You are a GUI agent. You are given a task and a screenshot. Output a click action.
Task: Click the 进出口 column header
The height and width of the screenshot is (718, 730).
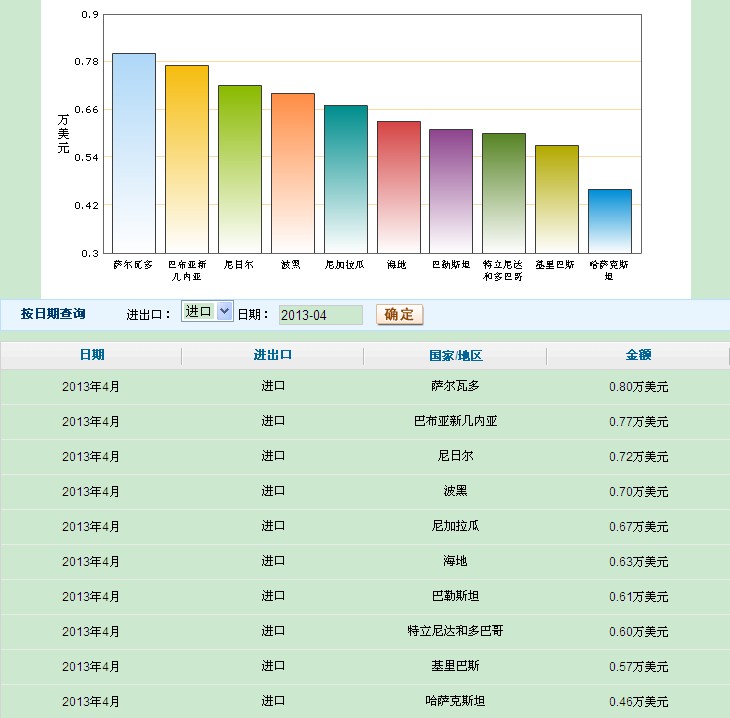pos(273,355)
